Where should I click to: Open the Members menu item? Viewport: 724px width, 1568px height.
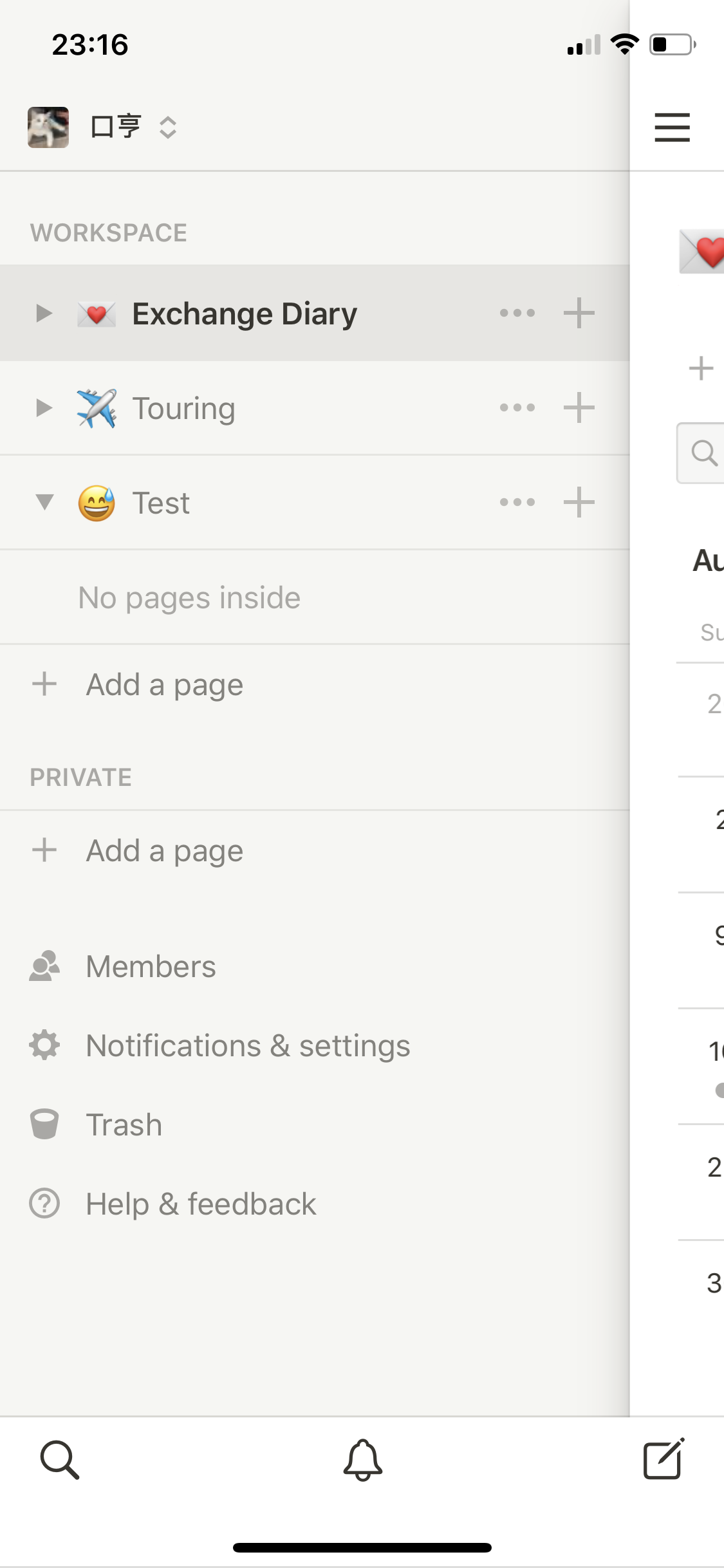(151, 967)
